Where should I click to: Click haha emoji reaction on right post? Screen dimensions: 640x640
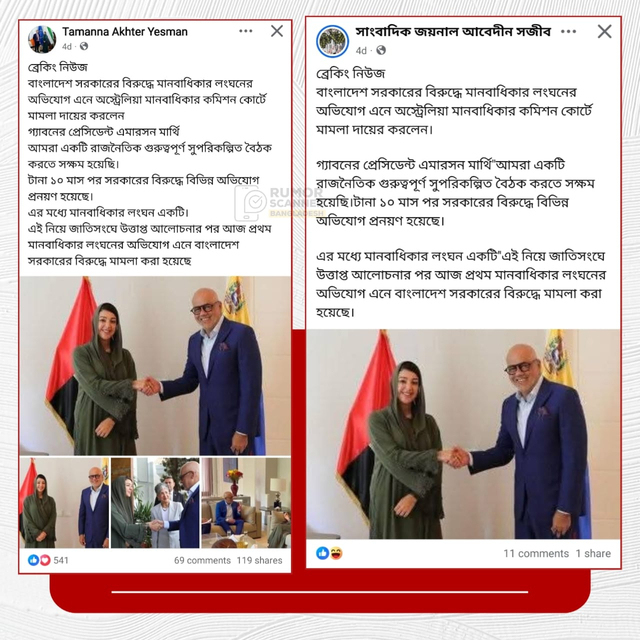click(336, 553)
